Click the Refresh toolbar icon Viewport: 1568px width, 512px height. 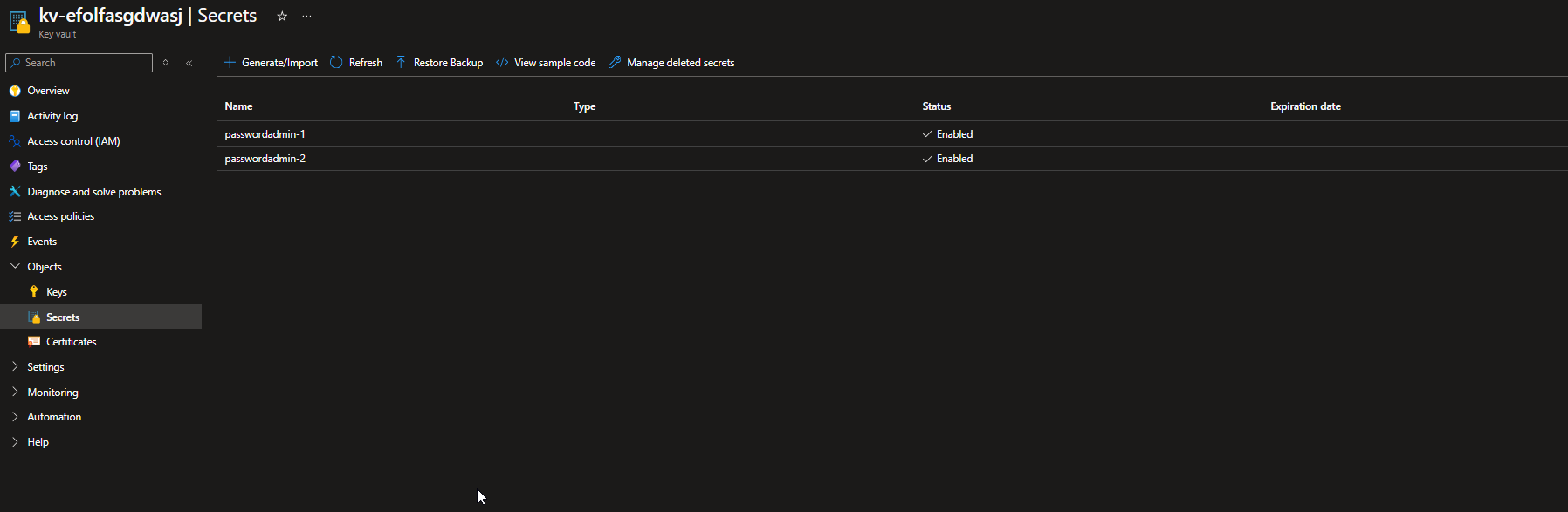(336, 63)
